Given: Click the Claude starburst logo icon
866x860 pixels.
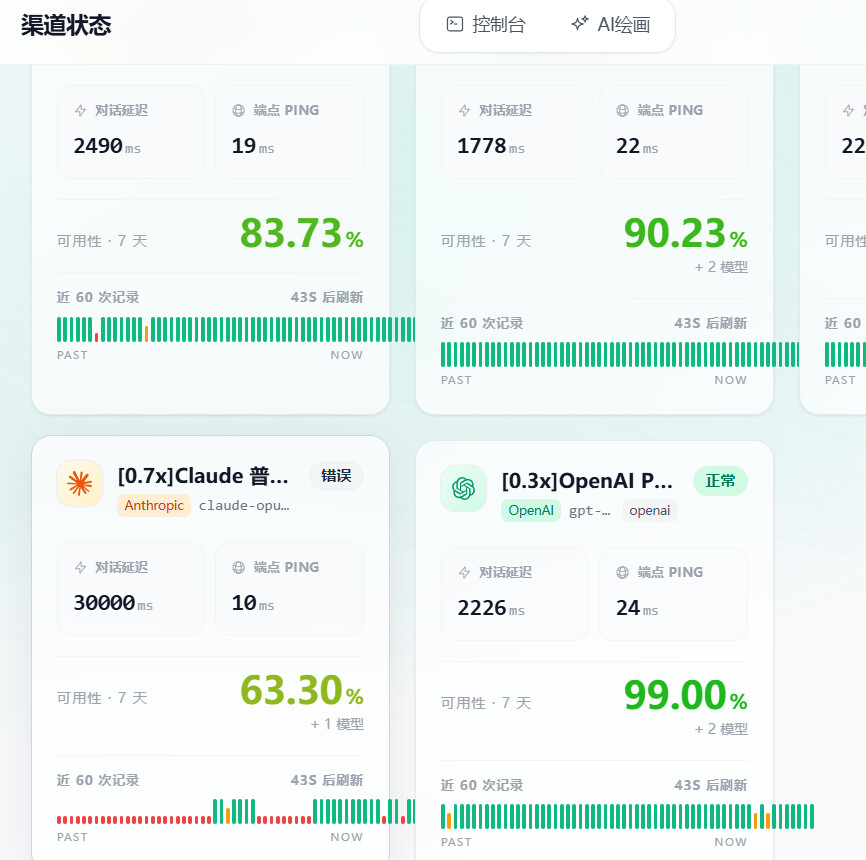Looking at the screenshot, I should 80,484.
